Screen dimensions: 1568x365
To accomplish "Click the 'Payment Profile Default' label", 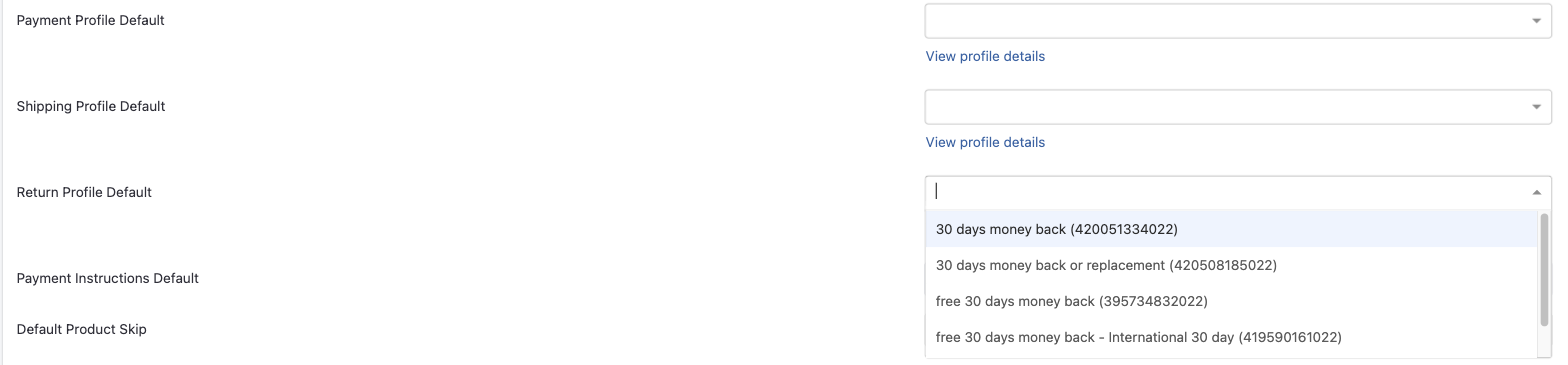I will tap(91, 20).
